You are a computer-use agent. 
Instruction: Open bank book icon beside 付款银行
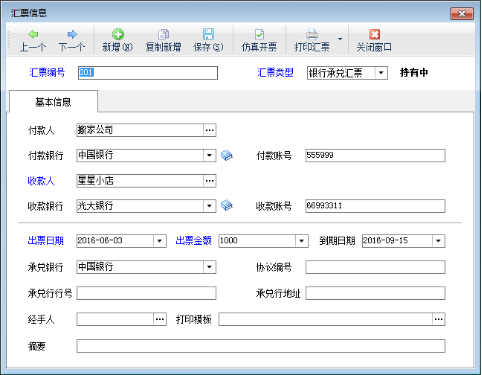click(227, 155)
